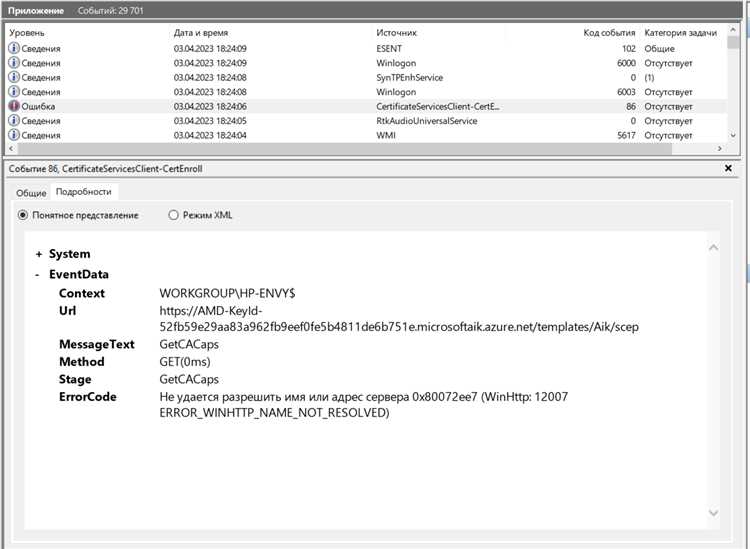The width and height of the screenshot is (750, 549).
Task: Click the Method field label
Action: 81,362
